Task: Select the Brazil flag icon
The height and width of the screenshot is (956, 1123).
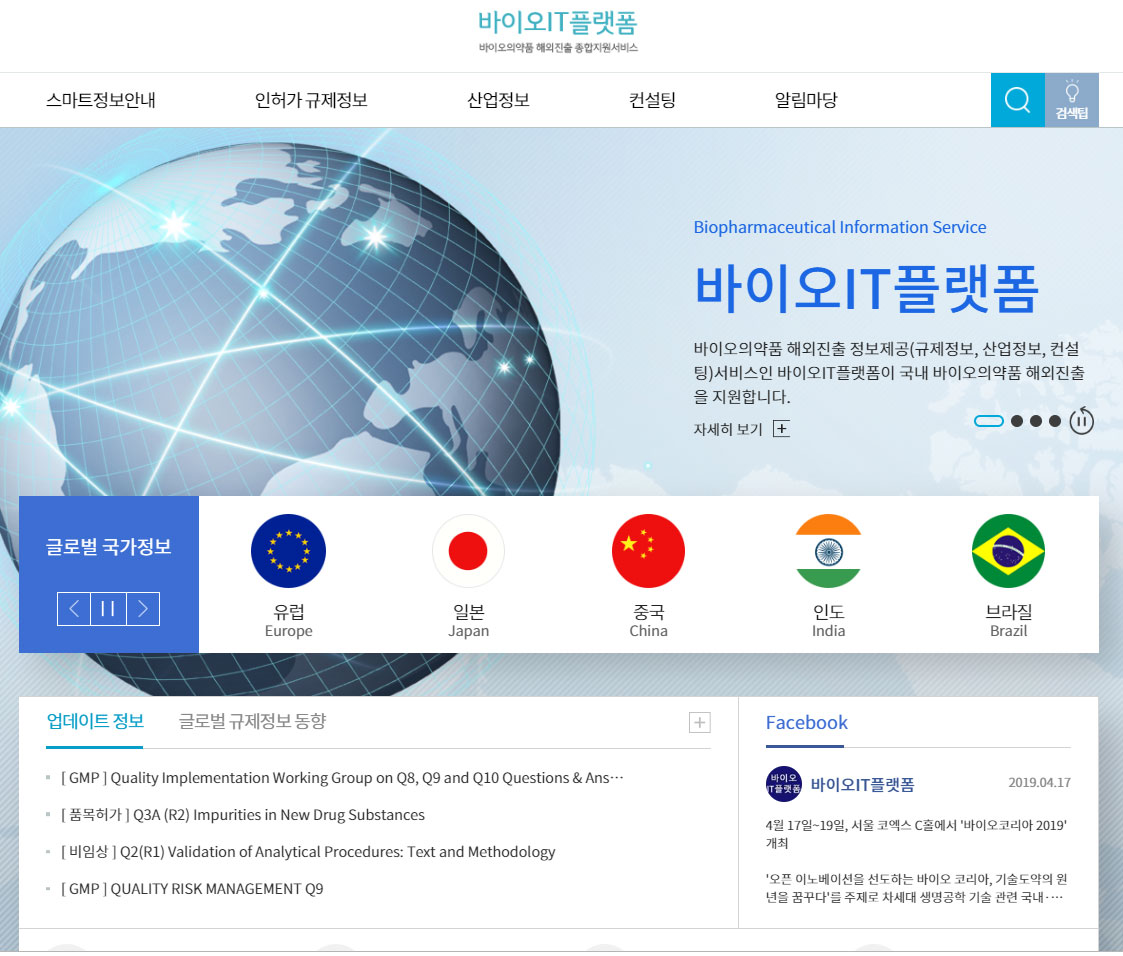Action: [1008, 550]
